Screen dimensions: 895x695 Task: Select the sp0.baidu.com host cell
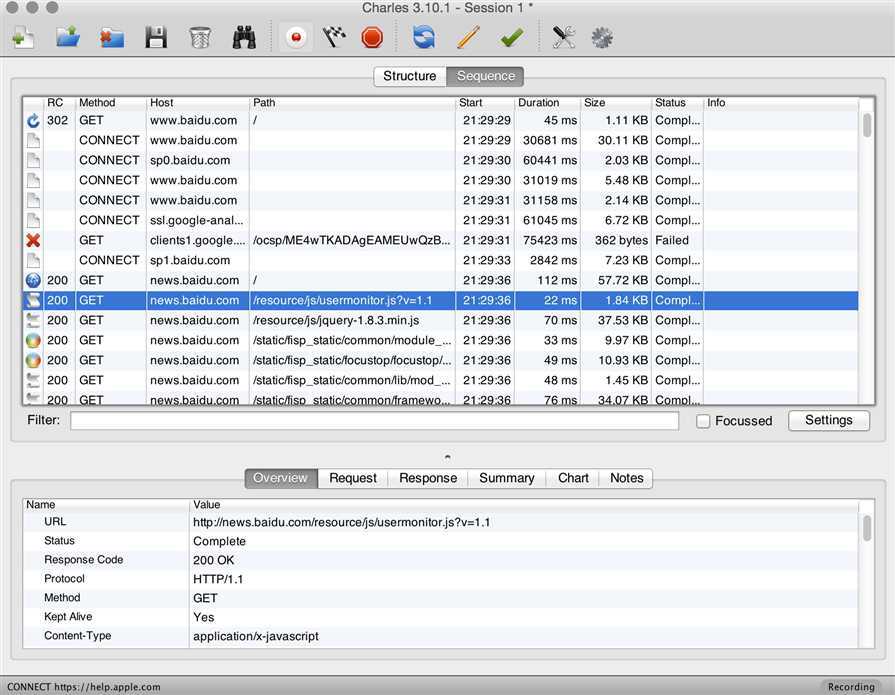(x=197, y=160)
